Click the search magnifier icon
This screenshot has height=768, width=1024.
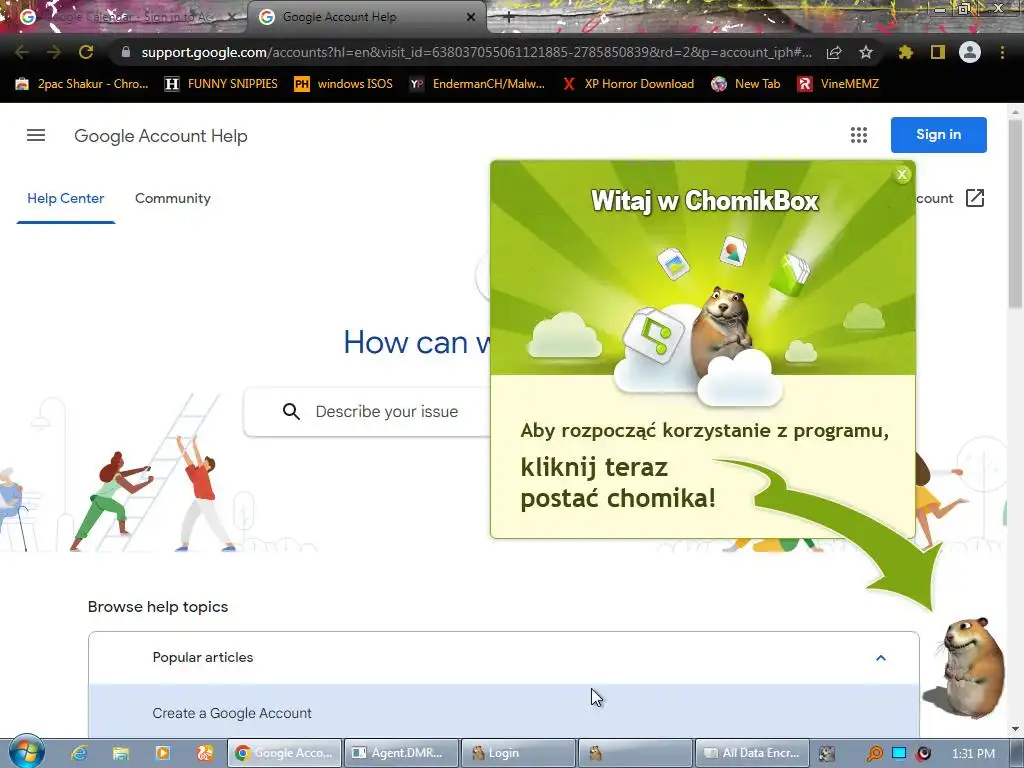point(291,411)
